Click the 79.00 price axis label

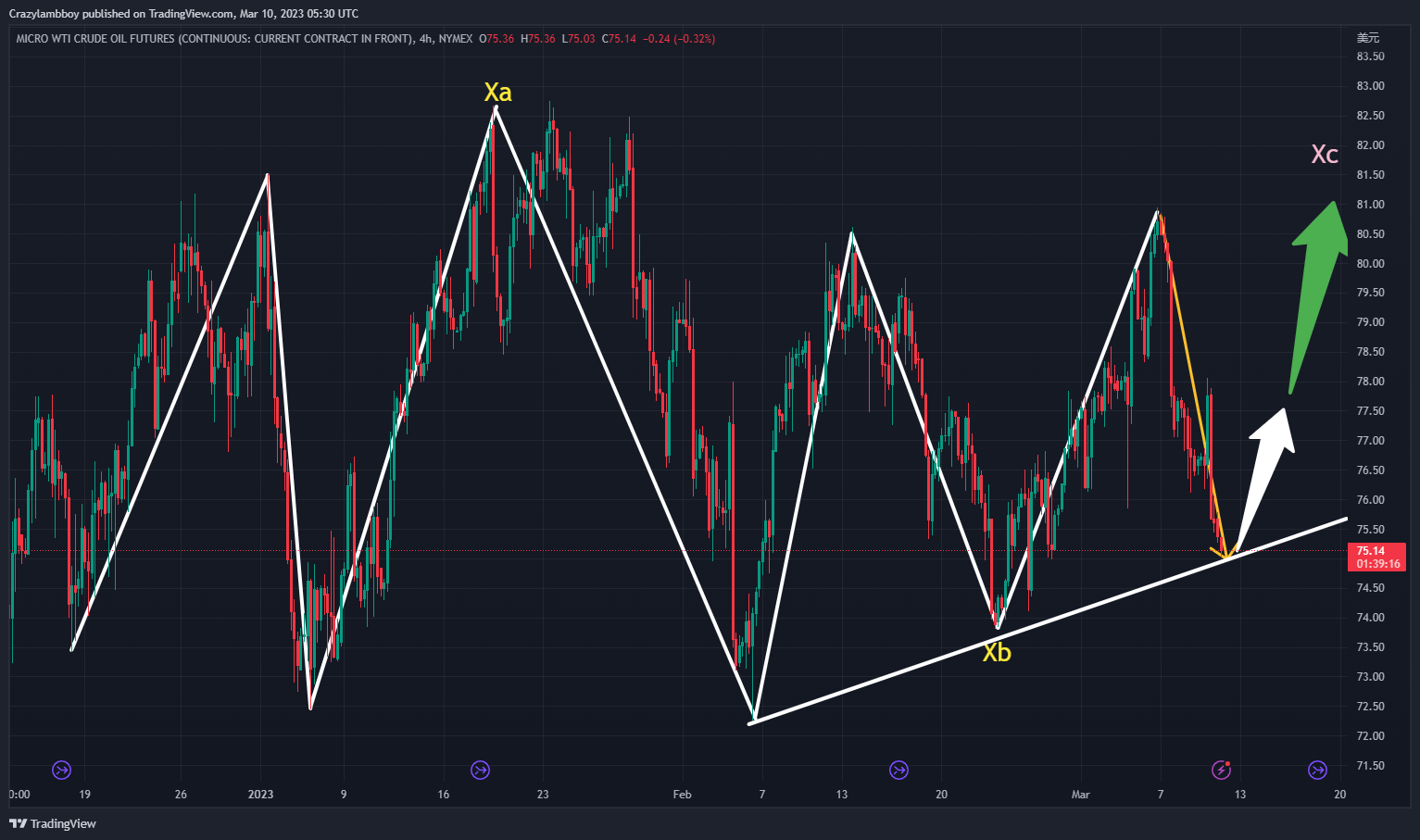point(1370,322)
